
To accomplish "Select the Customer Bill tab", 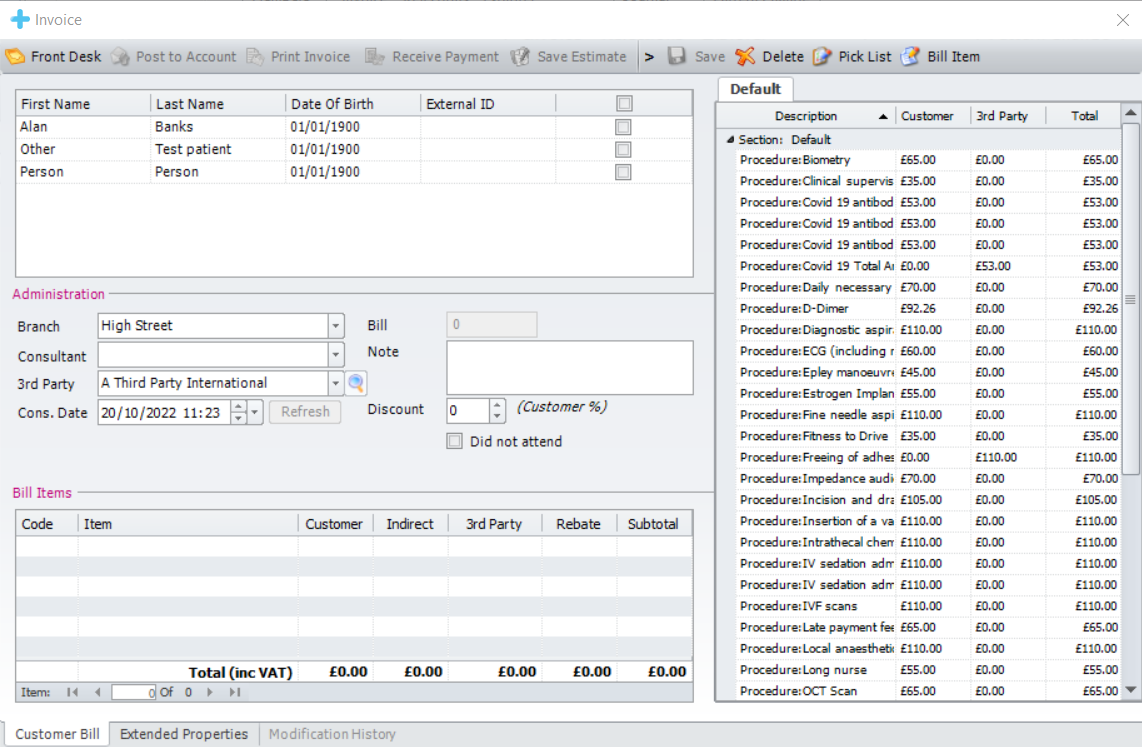I will click(57, 734).
